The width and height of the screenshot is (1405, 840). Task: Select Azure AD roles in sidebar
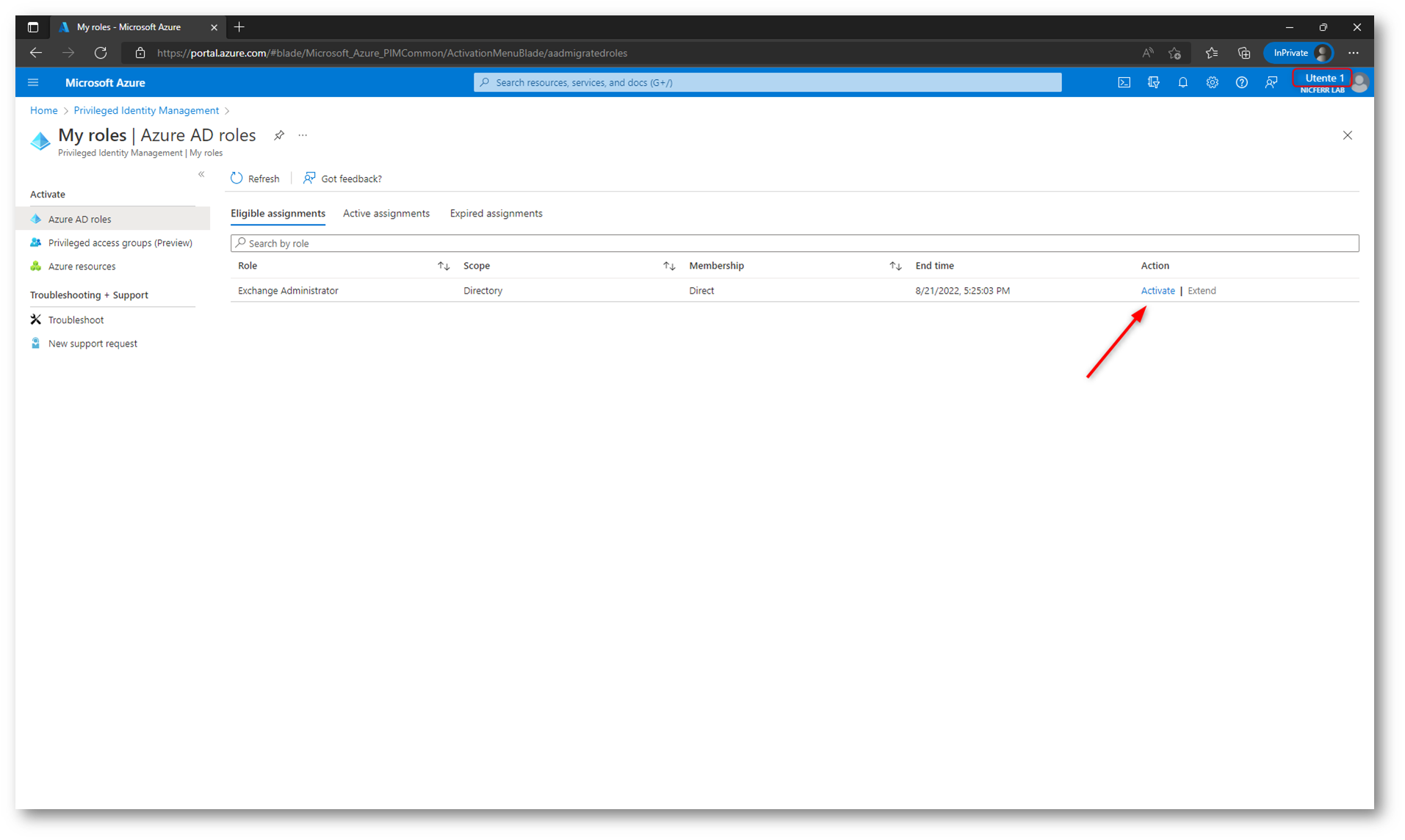click(112, 219)
